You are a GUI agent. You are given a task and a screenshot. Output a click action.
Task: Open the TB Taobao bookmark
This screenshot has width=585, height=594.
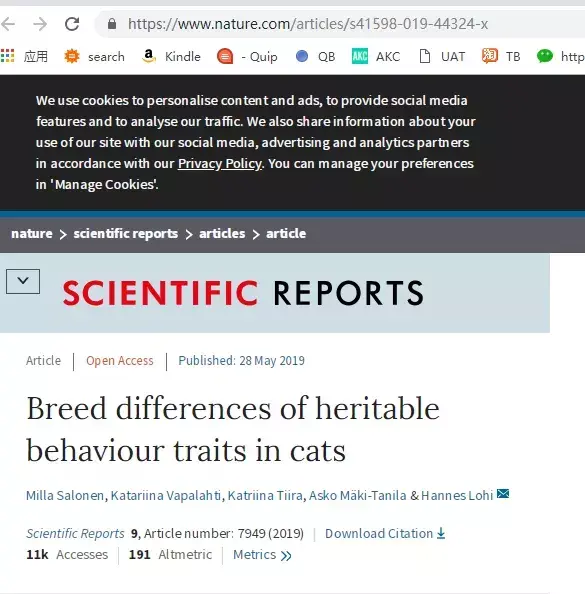[x=501, y=56]
